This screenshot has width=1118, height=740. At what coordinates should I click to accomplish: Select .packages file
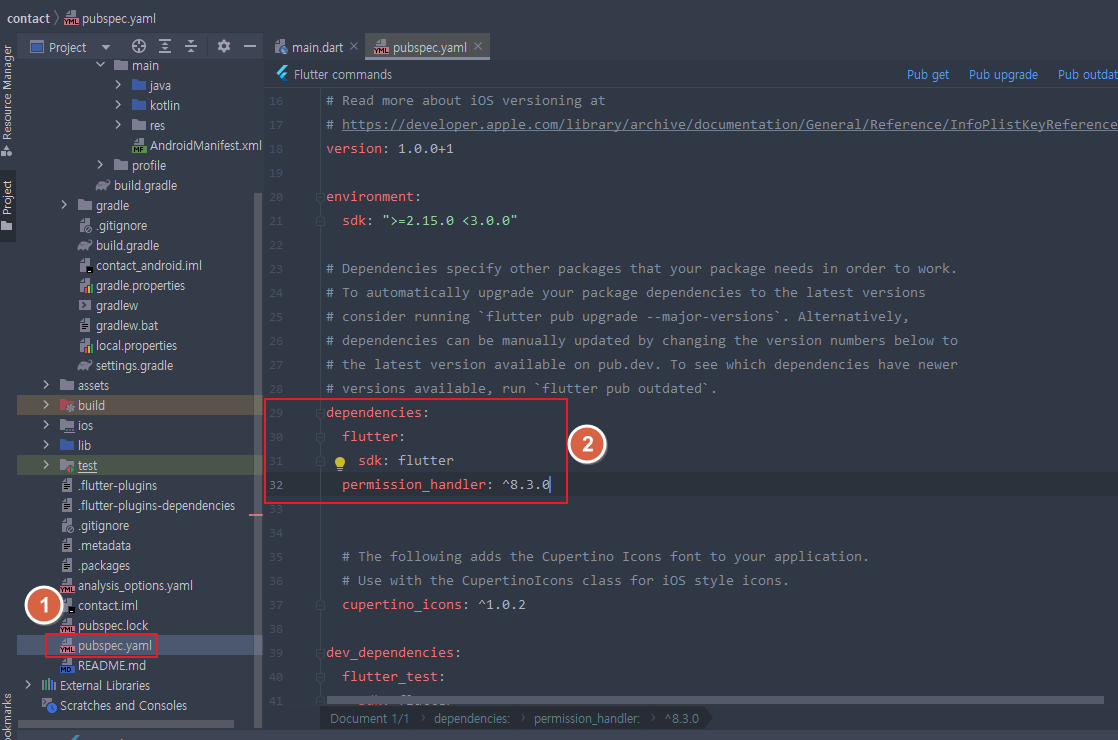96,565
